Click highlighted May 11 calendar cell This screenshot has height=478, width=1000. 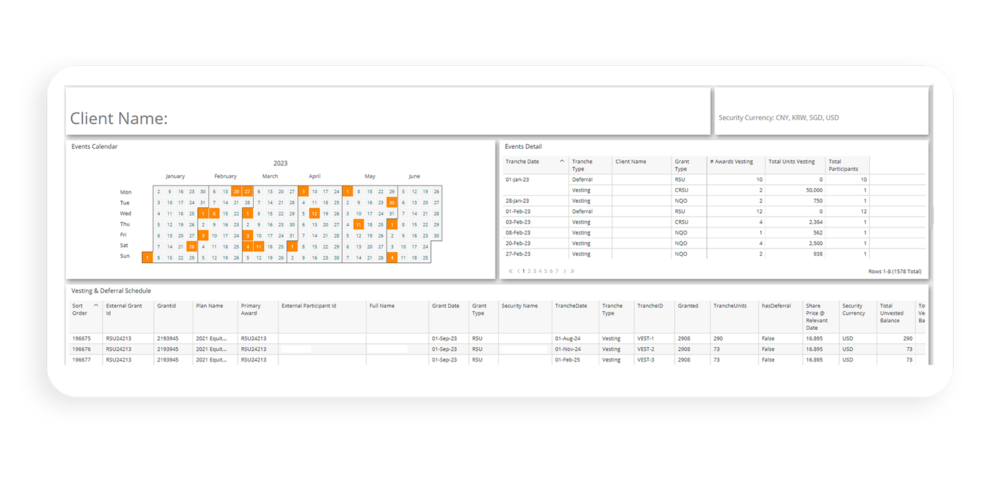pyautogui.click(x=358, y=224)
